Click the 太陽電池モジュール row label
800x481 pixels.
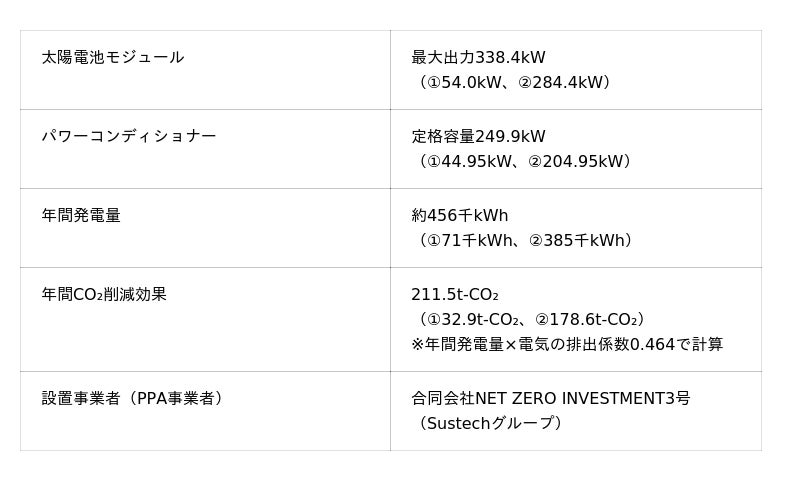tap(113, 58)
